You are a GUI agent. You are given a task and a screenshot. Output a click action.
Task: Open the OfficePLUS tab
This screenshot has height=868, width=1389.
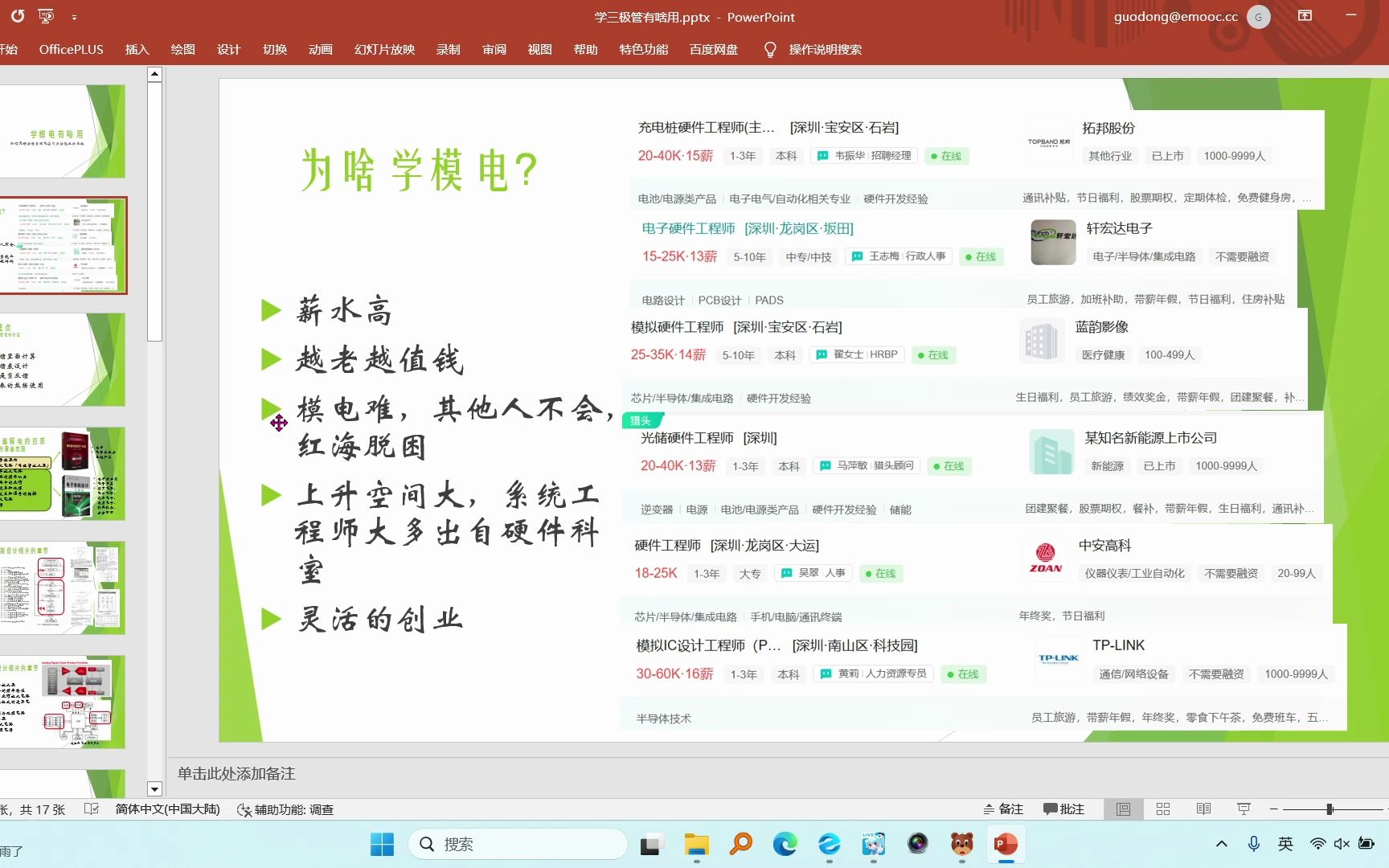[x=72, y=50]
